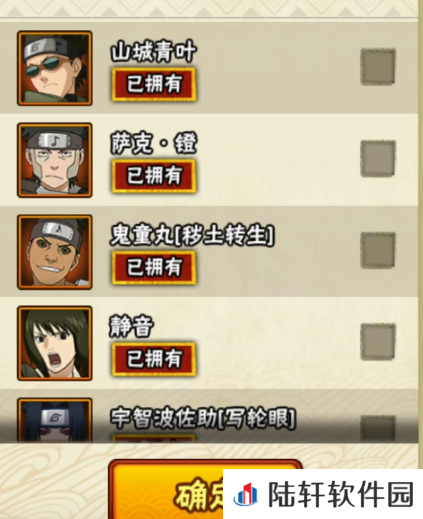The height and width of the screenshot is (519, 423).
Task: Click the 陆轩软件园 logo icon
Action: tap(246, 494)
